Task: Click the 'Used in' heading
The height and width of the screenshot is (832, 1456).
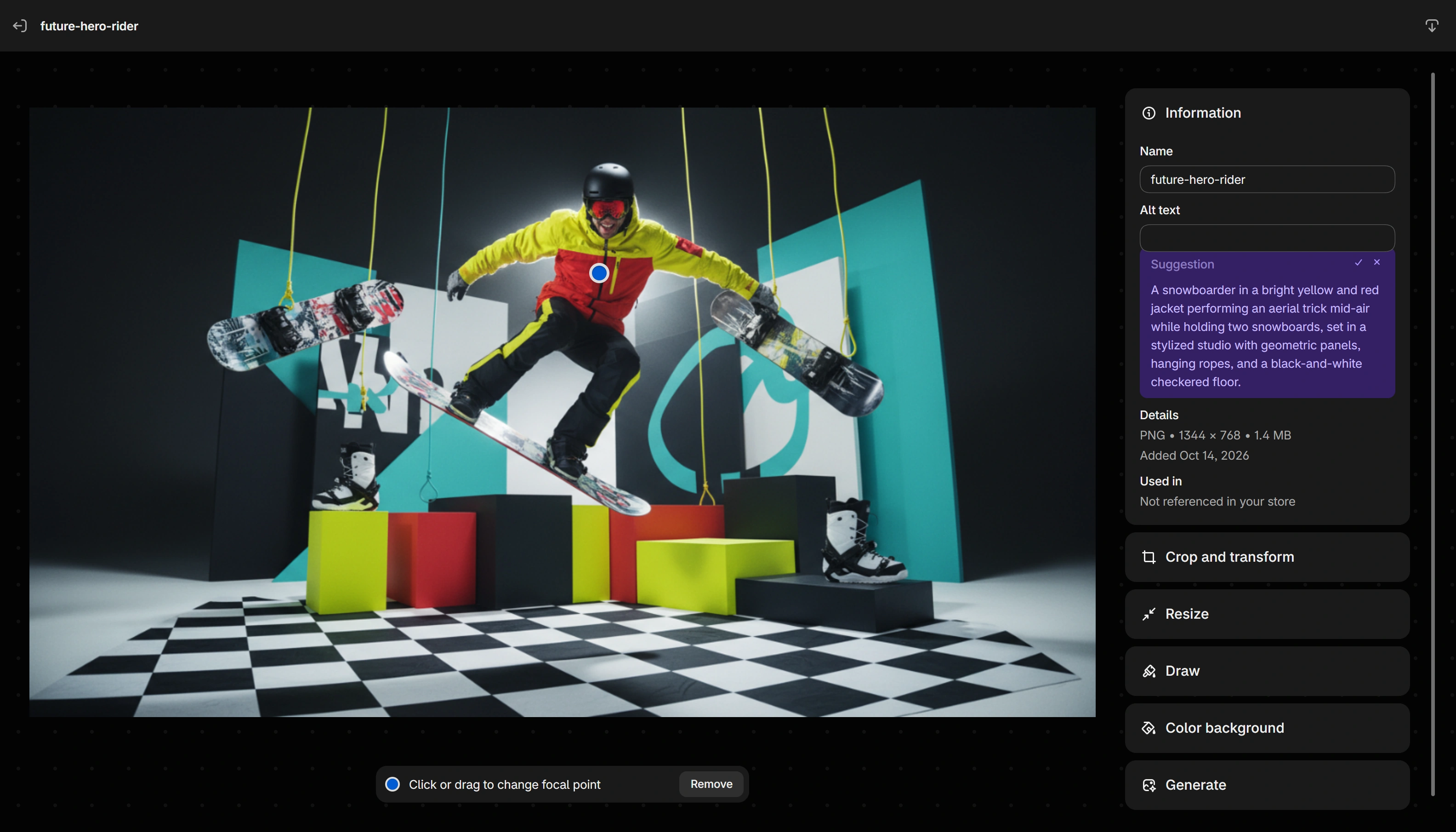Action: tap(1160, 481)
